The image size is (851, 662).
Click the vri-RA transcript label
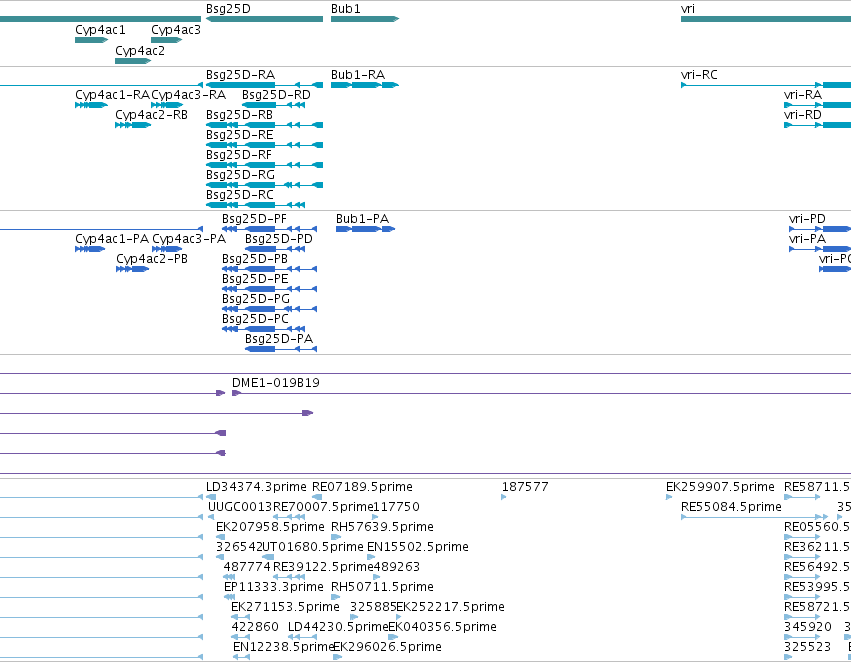point(803,95)
